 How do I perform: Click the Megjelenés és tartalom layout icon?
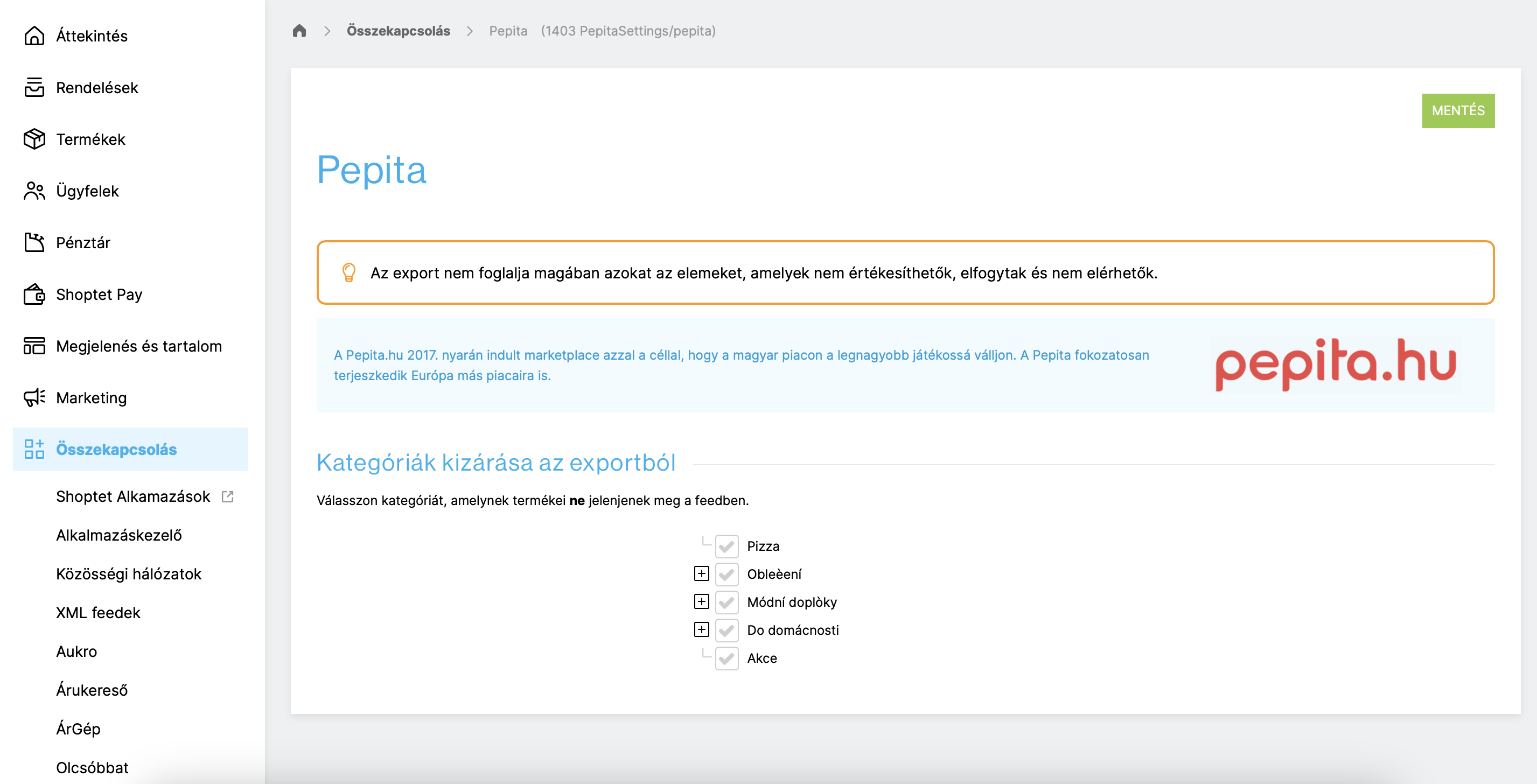[34, 346]
